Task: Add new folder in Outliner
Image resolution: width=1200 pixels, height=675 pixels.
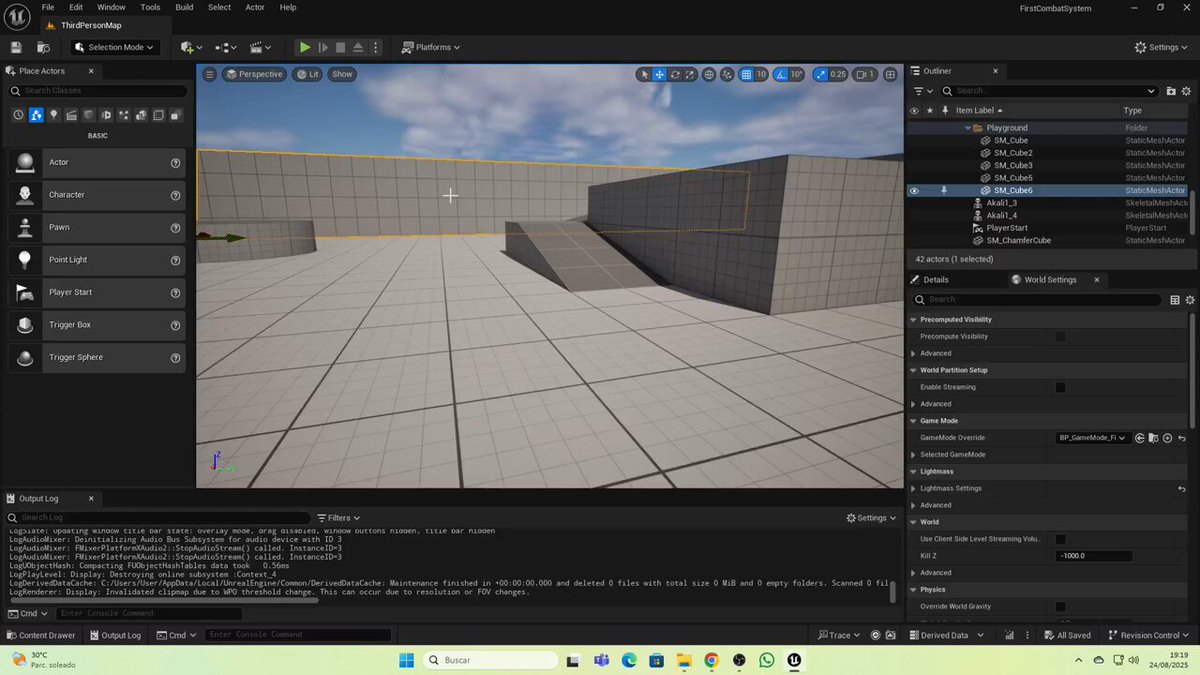Action: (x=1172, y=91)
